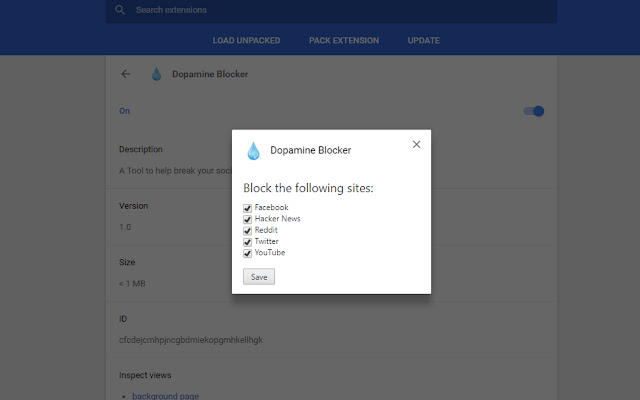Focus the Search extensions field
Image resolution: width=640 pixels, height=400 pixels.
click(300, 10)
